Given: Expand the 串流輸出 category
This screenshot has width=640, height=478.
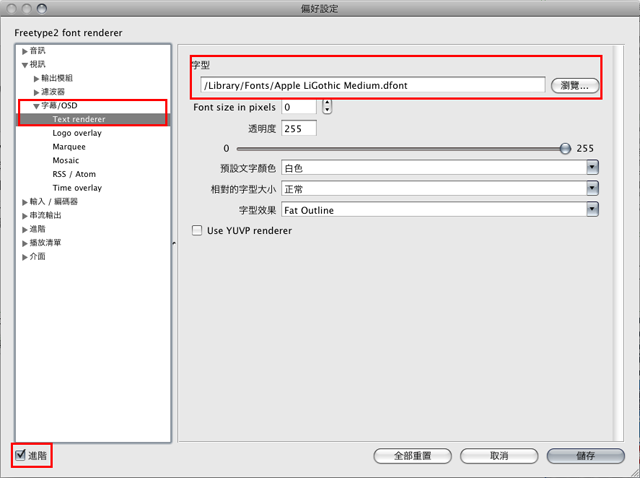Looking at the screenshot, I should point(24,216).
